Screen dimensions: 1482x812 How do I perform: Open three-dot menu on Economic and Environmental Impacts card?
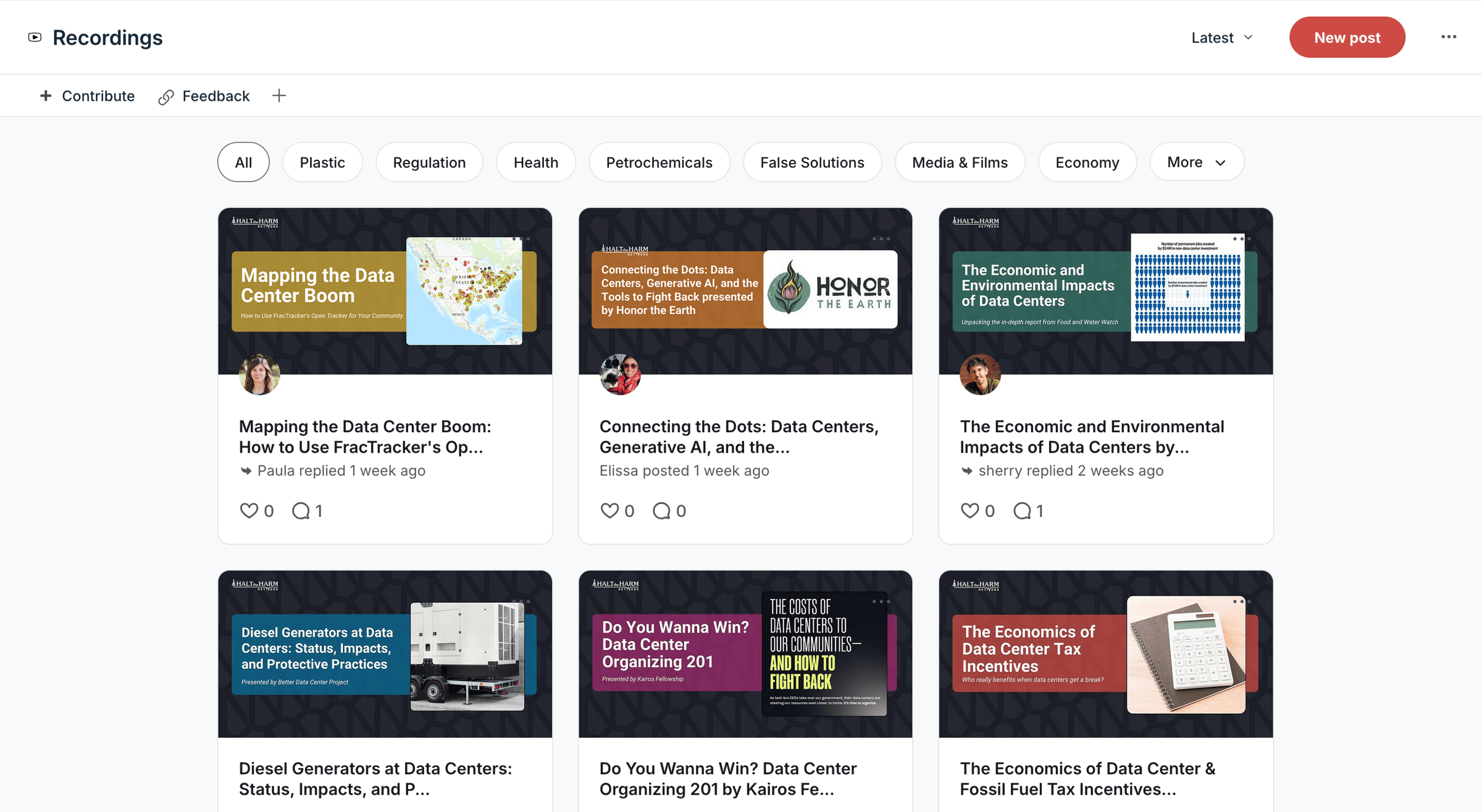click(x=1241, y=239)
